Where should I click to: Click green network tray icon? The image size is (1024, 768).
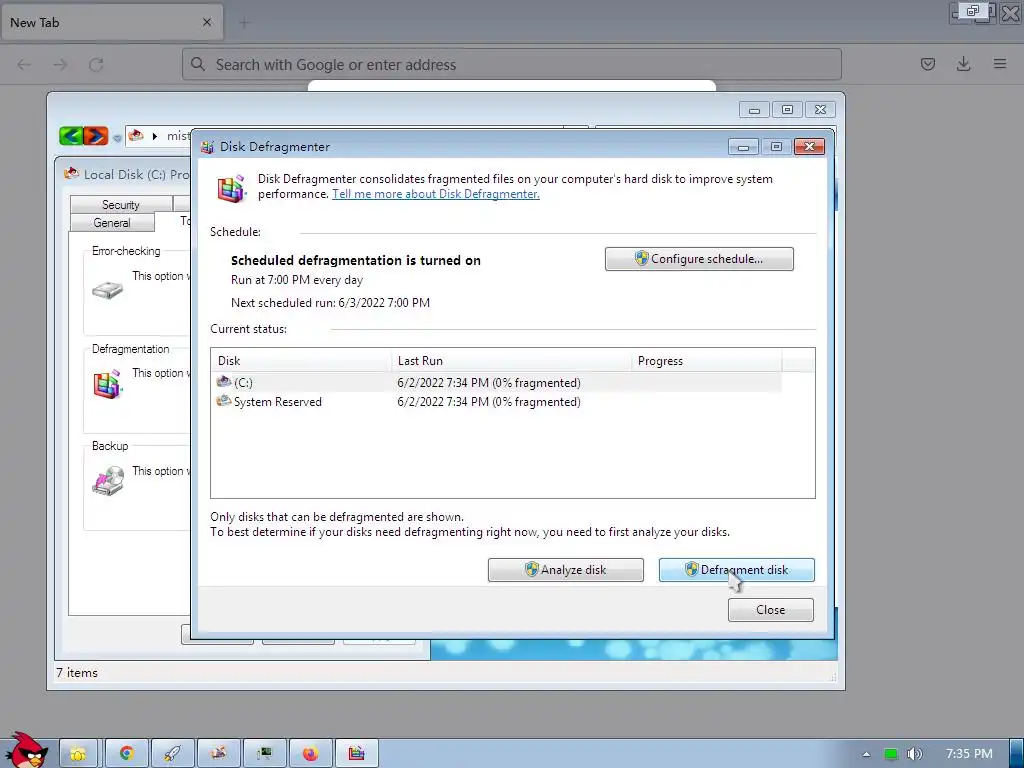click(x=891, y=754)
